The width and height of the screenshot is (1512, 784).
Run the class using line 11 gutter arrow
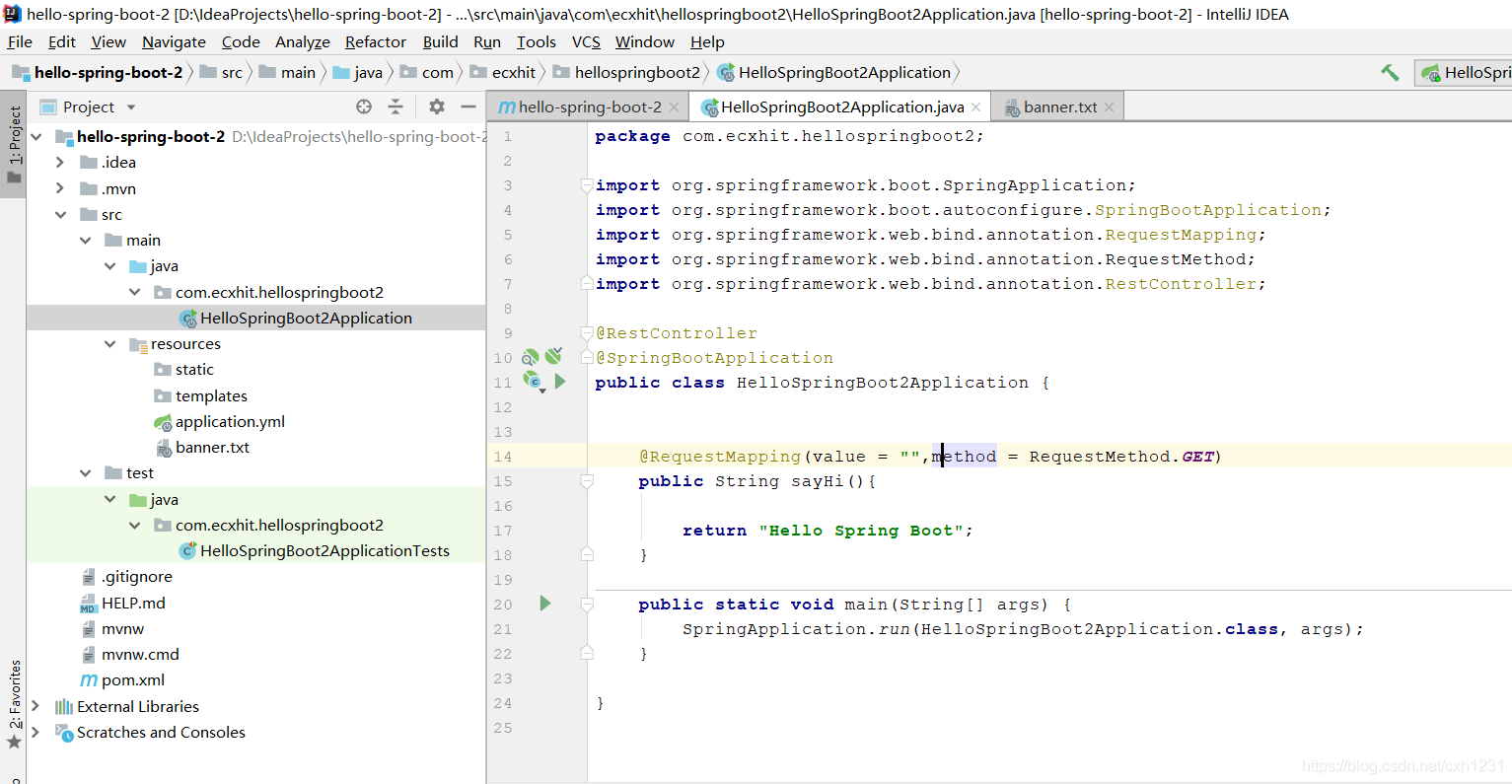click(x=560, y=382)
